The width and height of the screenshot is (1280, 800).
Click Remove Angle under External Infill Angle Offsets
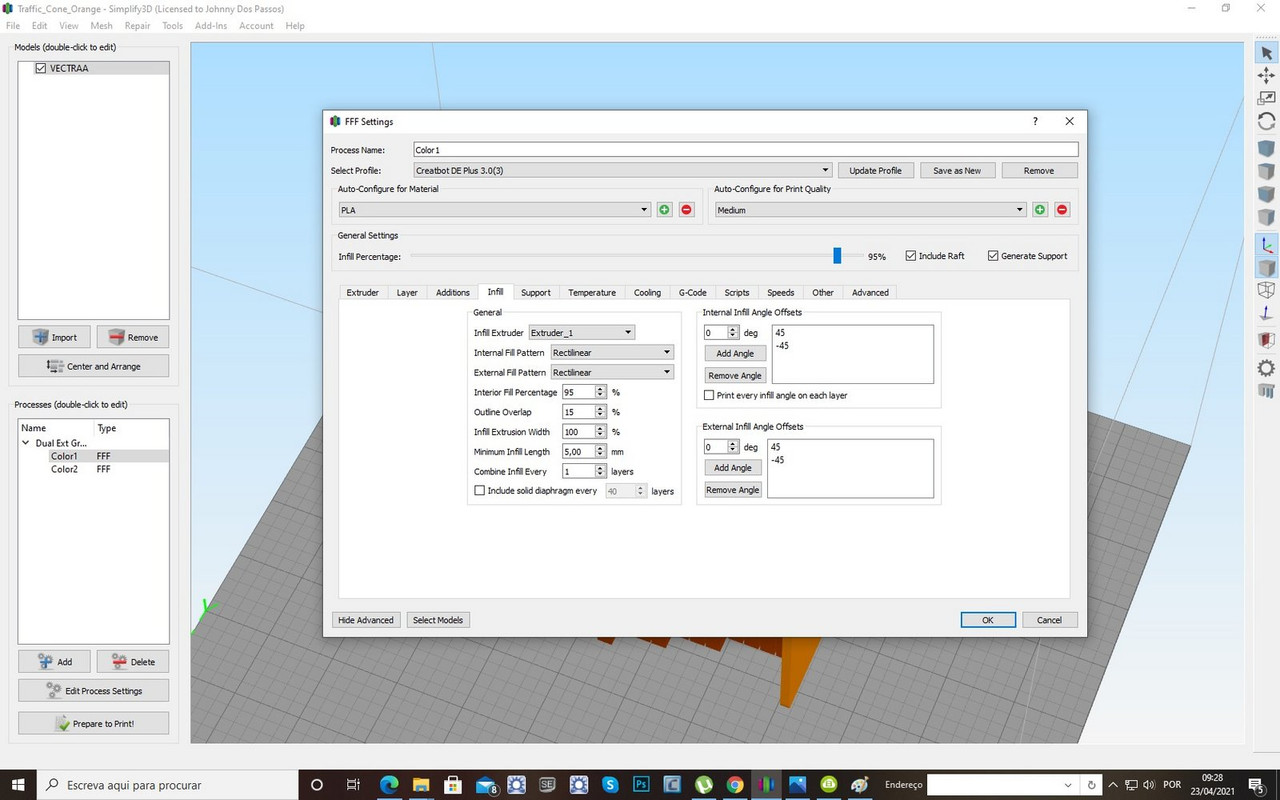tap(733, 490)
